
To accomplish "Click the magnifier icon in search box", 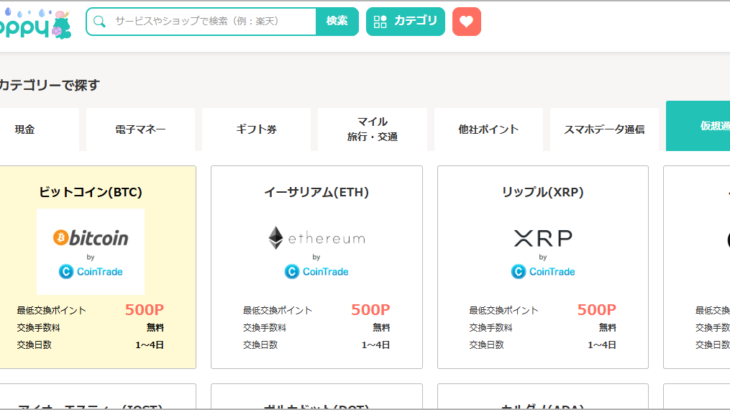I will tap(99, 21).
